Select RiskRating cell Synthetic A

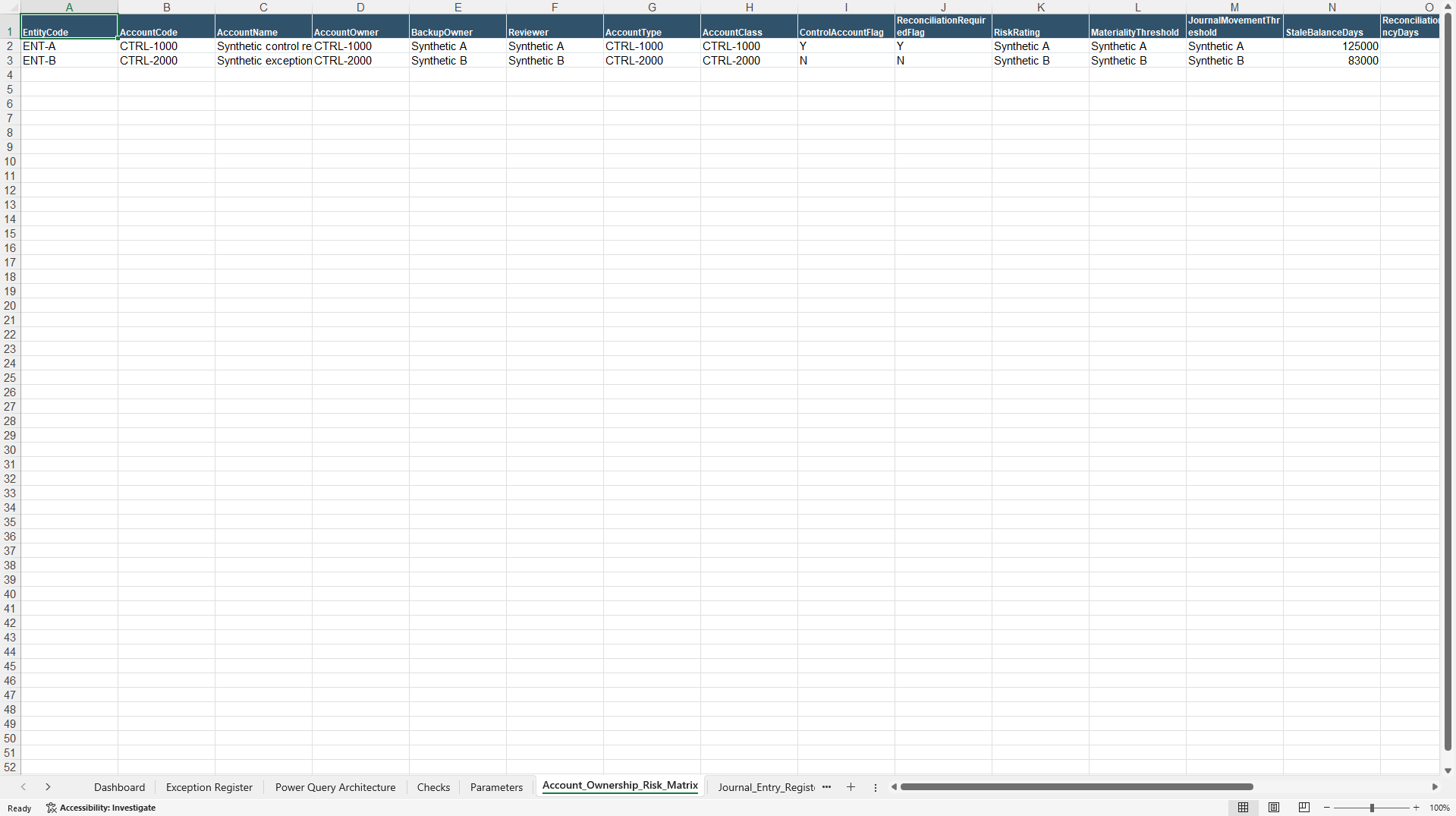click(1040, 46)
